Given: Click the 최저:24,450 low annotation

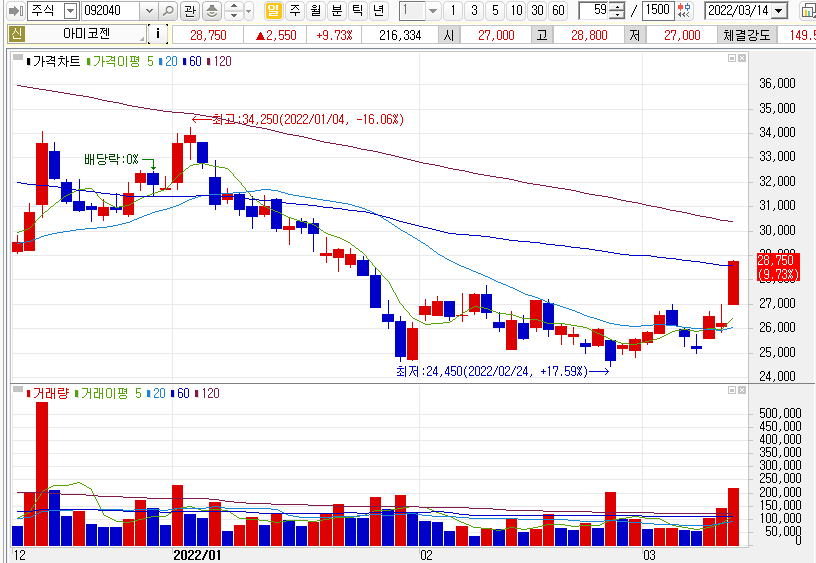Looking at the screenshot, I should pos(492,371).
